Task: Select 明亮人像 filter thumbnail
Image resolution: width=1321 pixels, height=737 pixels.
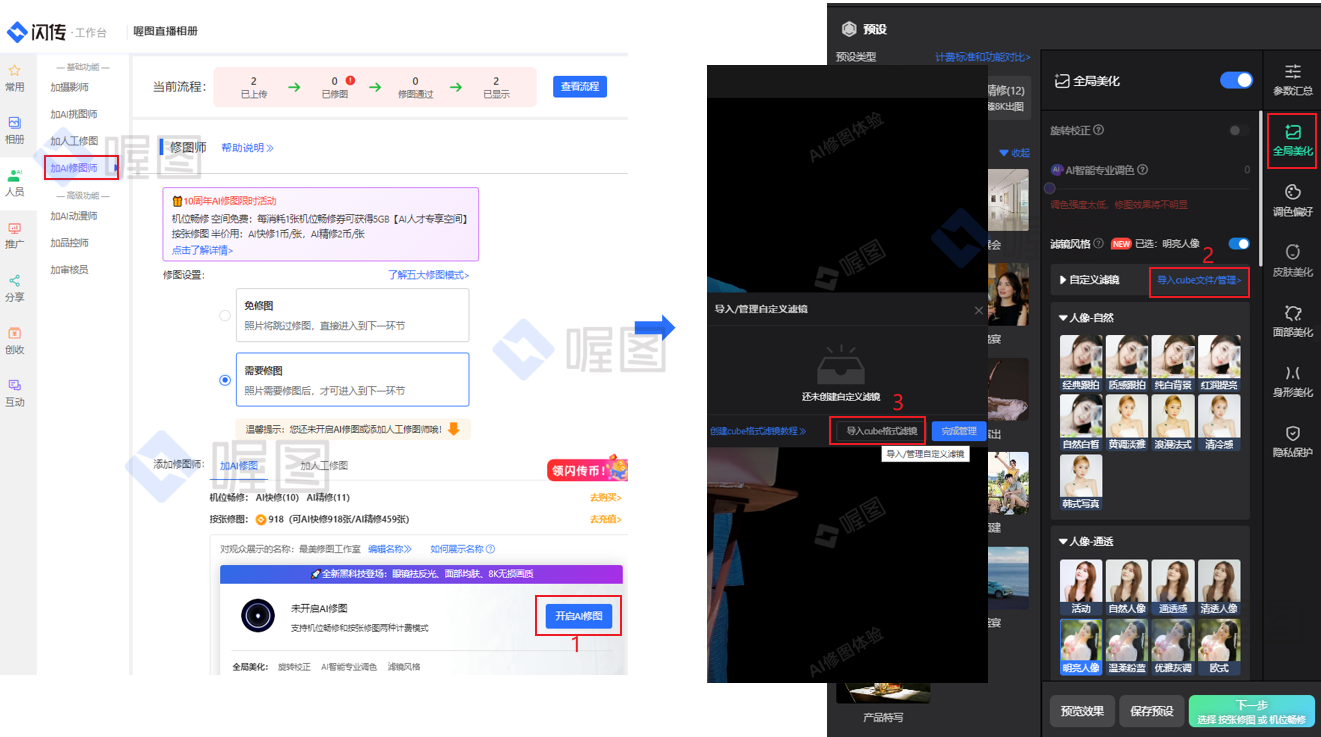Action: point(1081,646)
